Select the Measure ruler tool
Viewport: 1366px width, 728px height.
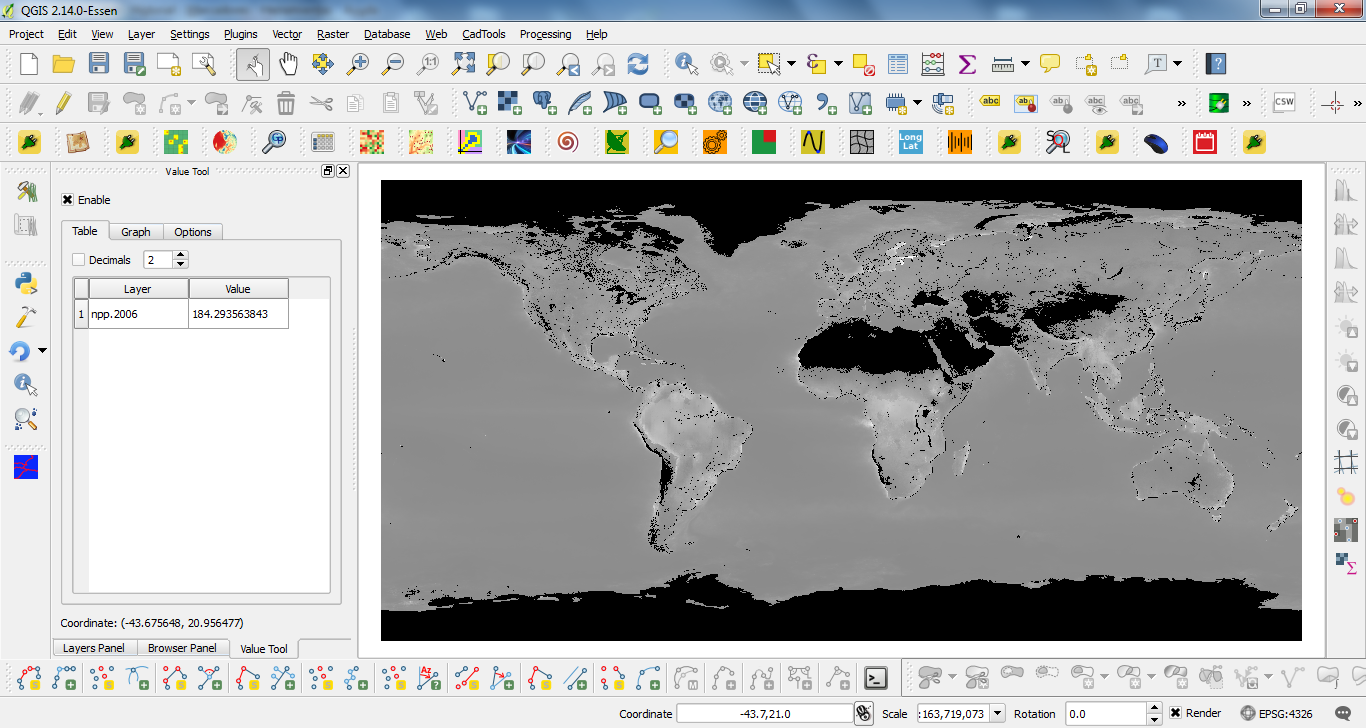(x=1003, y=64)
